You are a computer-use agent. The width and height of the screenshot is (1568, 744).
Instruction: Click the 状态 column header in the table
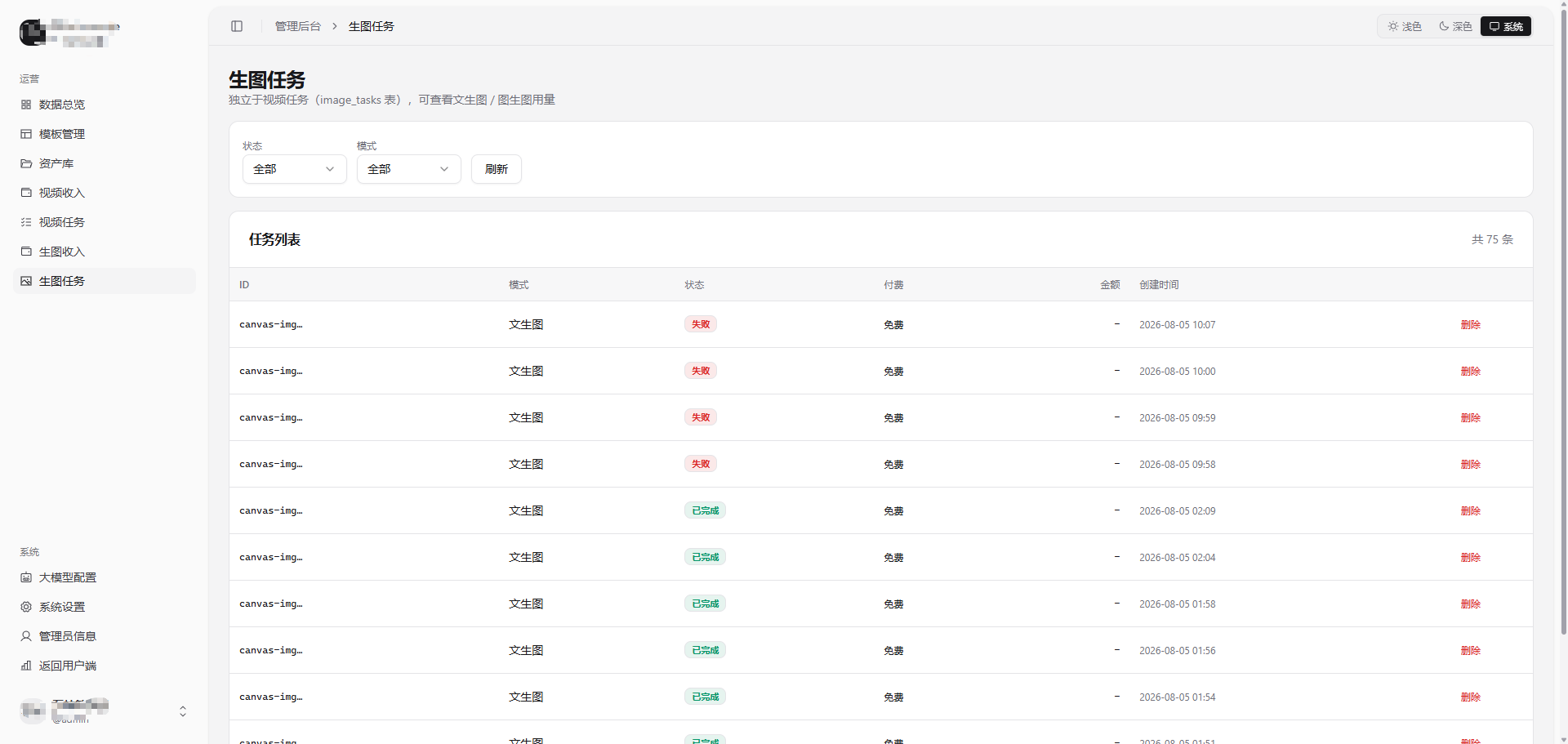694,285
